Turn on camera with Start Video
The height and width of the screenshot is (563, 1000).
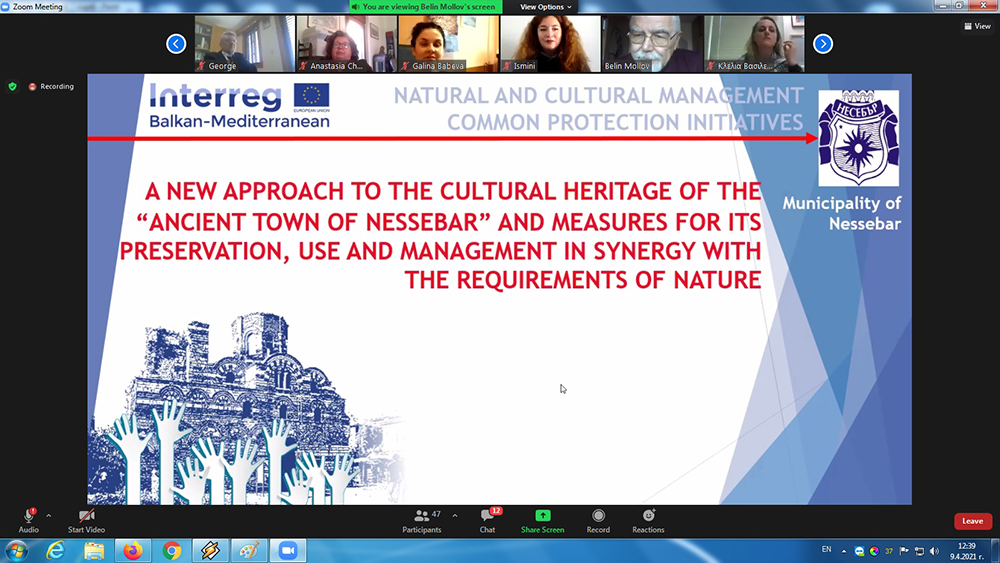[x=86, y=520]
